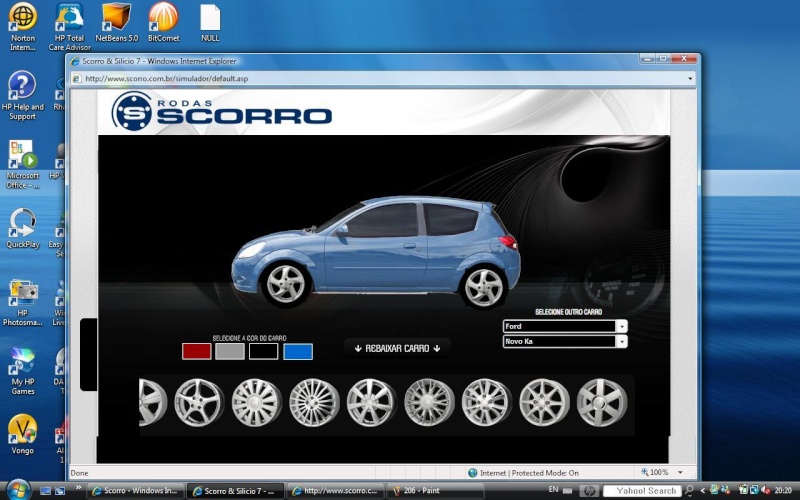Click the EN language indicator

[x=554, y=489]
